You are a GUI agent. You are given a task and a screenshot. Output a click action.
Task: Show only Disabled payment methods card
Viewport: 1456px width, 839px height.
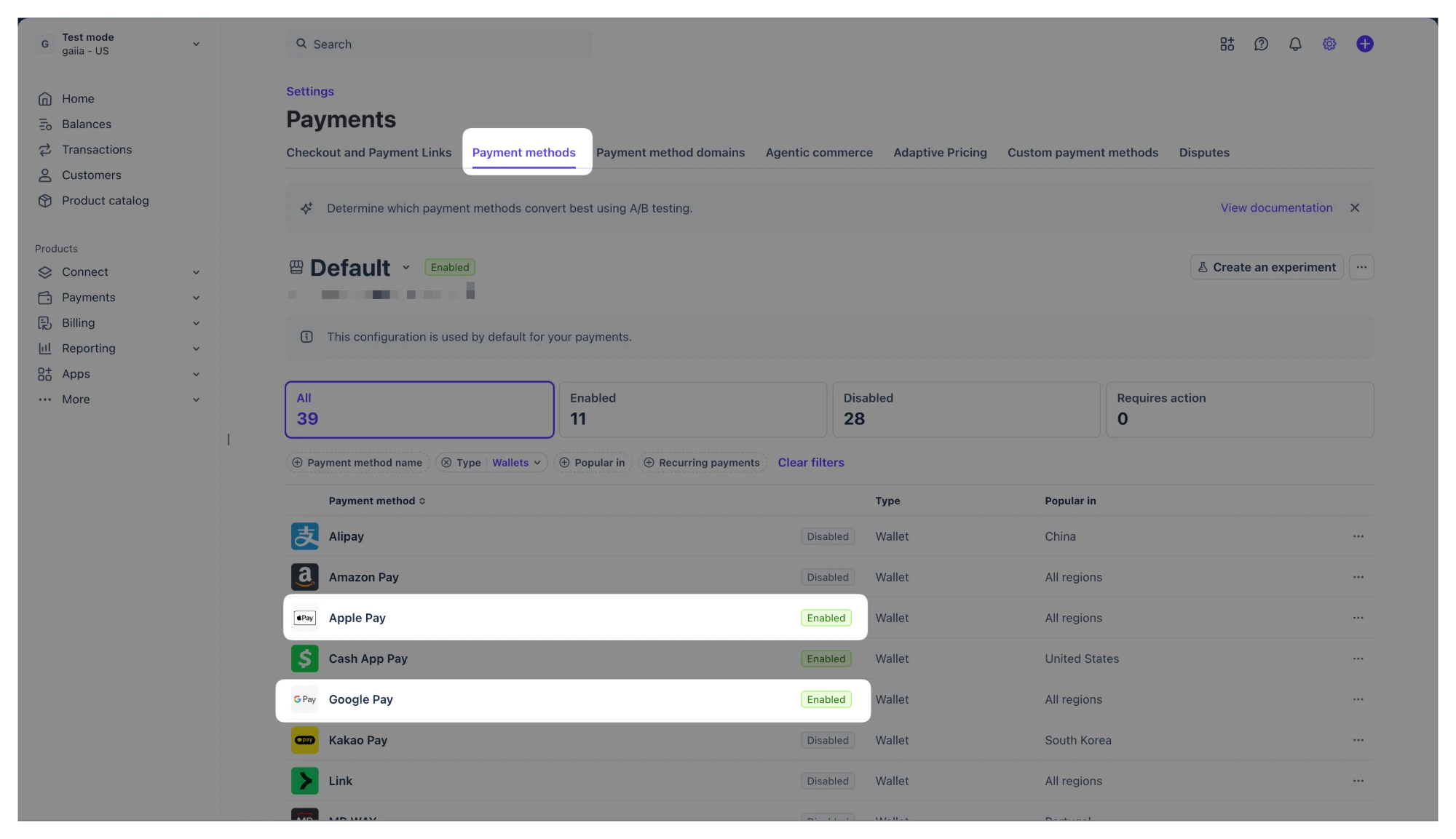966,410
